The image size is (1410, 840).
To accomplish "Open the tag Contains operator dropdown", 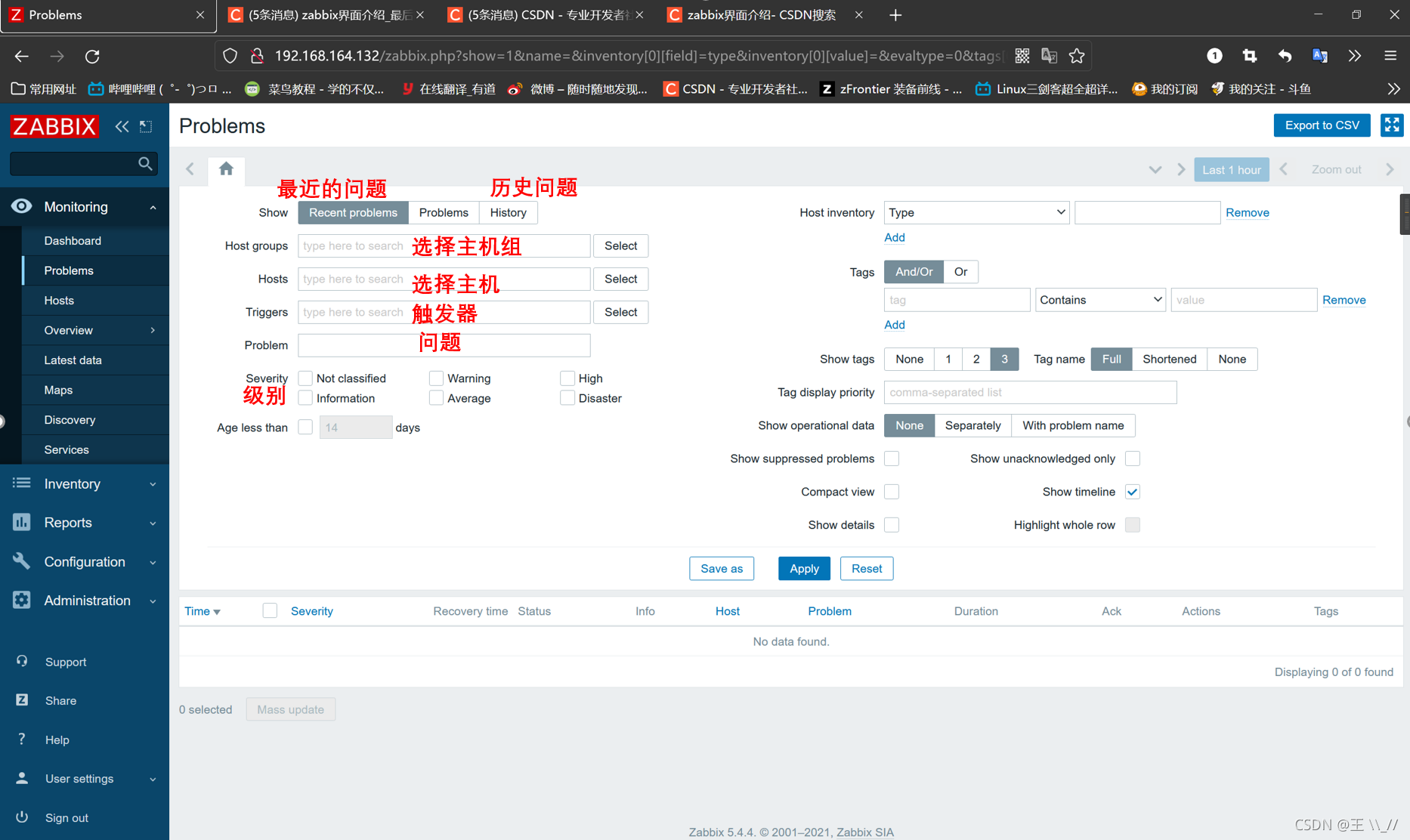I will coord(1100,300).
